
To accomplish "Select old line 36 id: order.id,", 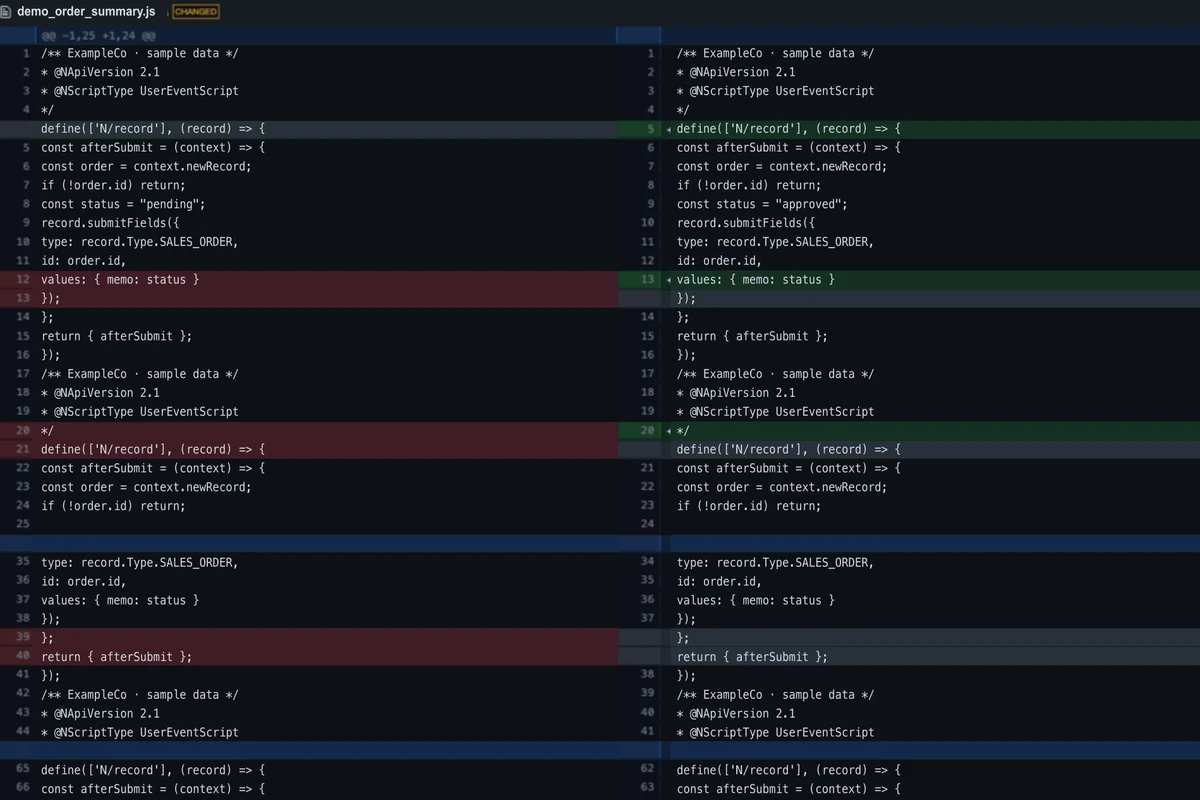I will pyautogui.click(x=83, y=581).
